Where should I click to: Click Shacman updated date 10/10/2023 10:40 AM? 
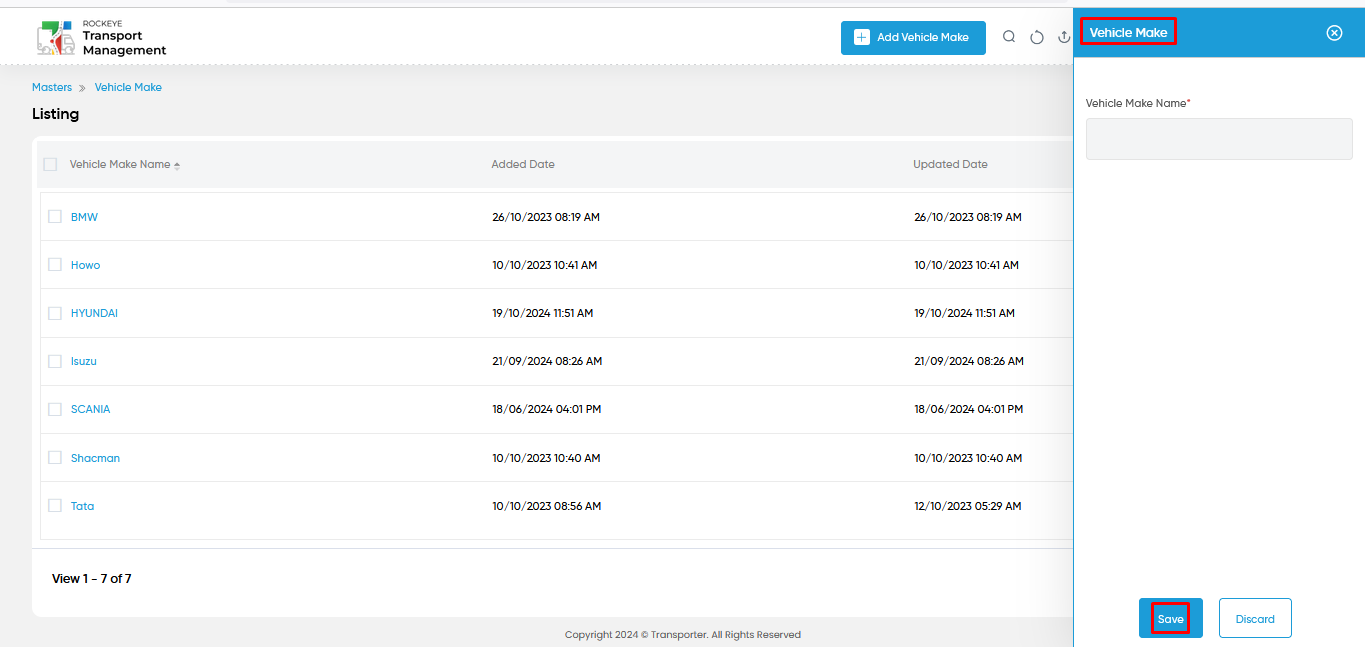tap(968, 458)
